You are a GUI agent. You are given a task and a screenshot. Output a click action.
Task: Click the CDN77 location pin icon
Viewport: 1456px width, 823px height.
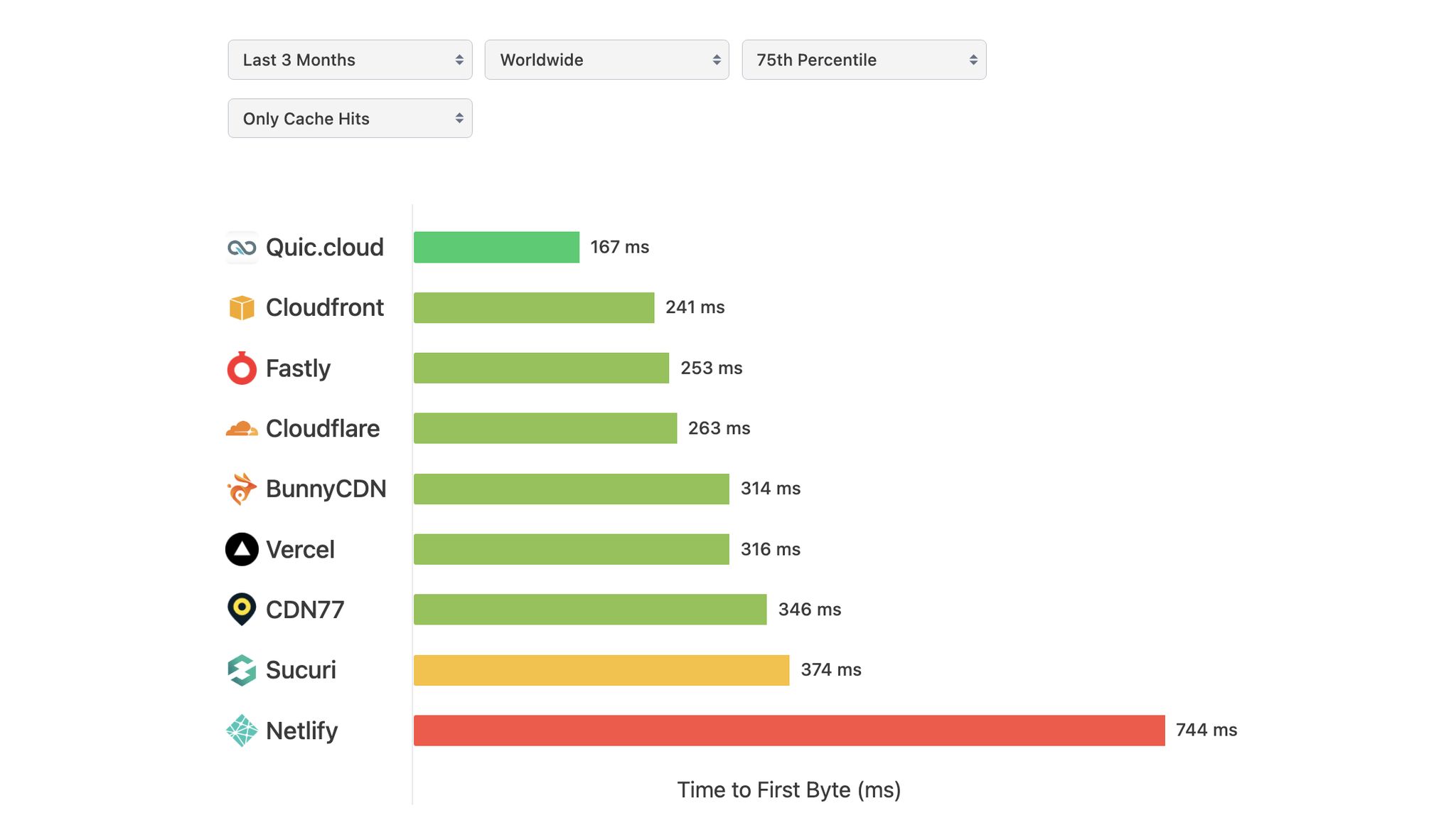click(x=242, y=609)
